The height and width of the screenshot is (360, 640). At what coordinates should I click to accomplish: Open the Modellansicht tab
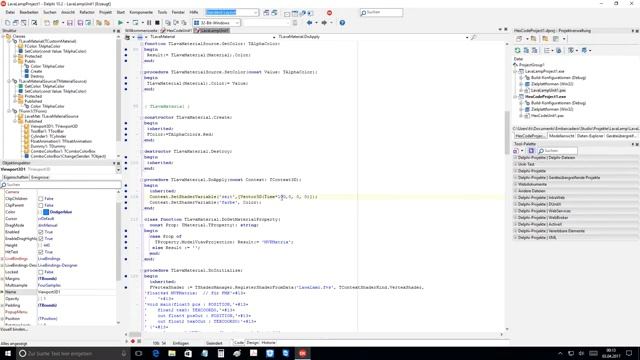pyautogui.click(x=561, y=136)
